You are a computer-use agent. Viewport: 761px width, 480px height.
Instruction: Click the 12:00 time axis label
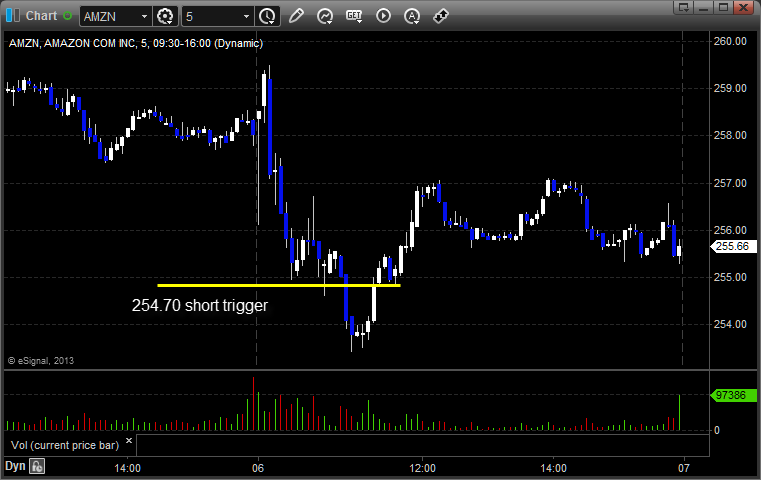coord(422,468)
